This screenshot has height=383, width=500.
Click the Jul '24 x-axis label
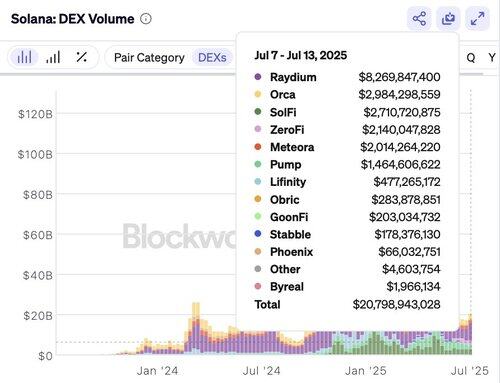pos(262,371)
